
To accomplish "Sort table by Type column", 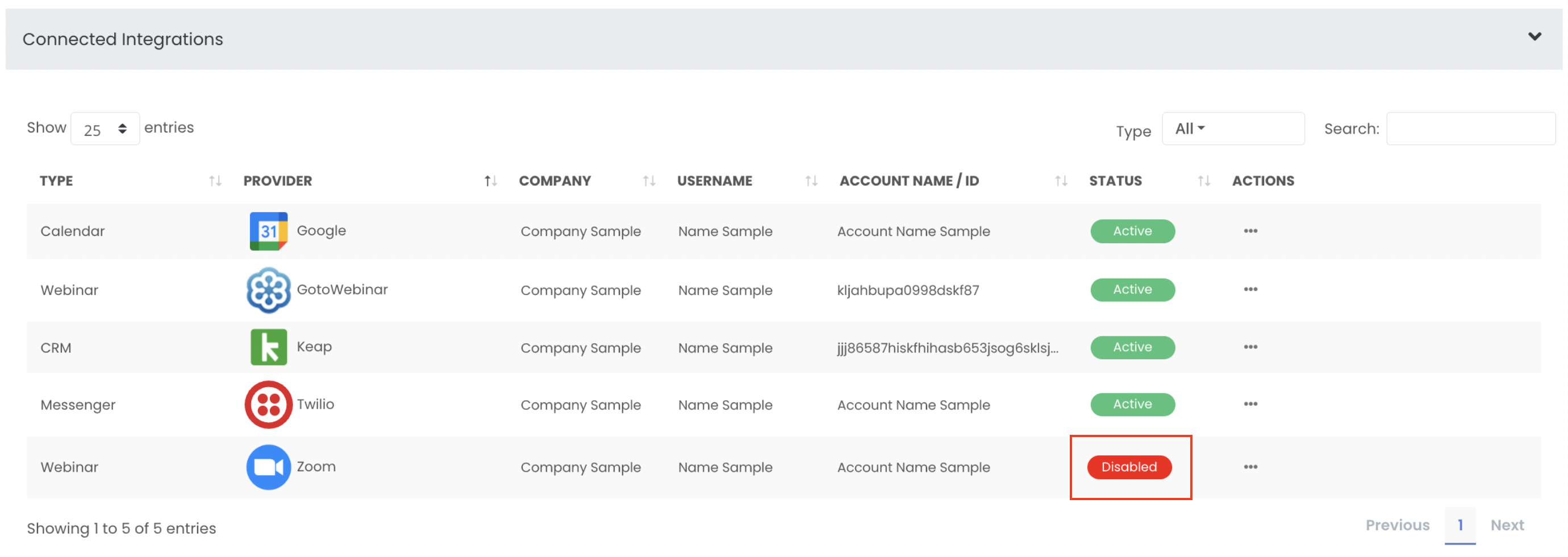I will [x=215, y=181].
